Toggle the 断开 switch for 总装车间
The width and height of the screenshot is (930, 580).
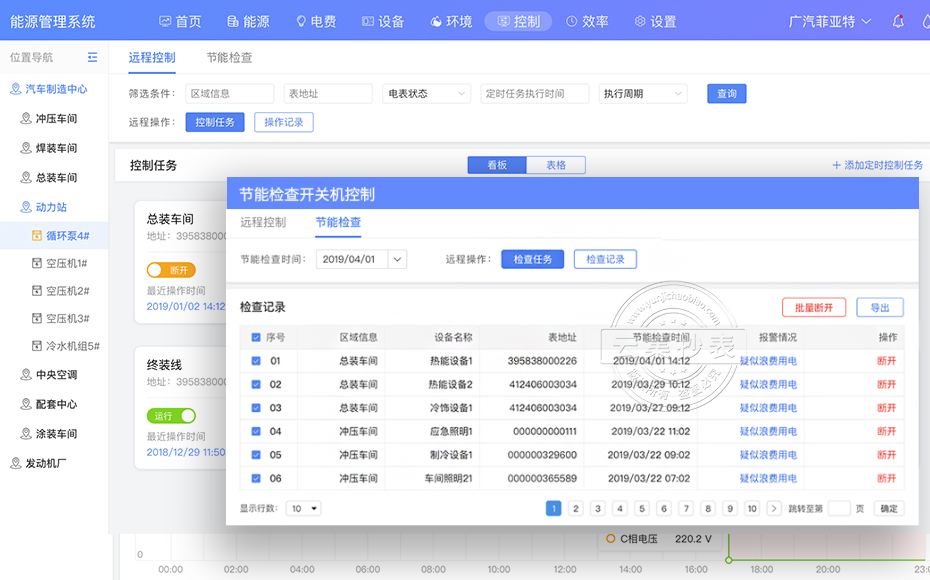[170, 270]
